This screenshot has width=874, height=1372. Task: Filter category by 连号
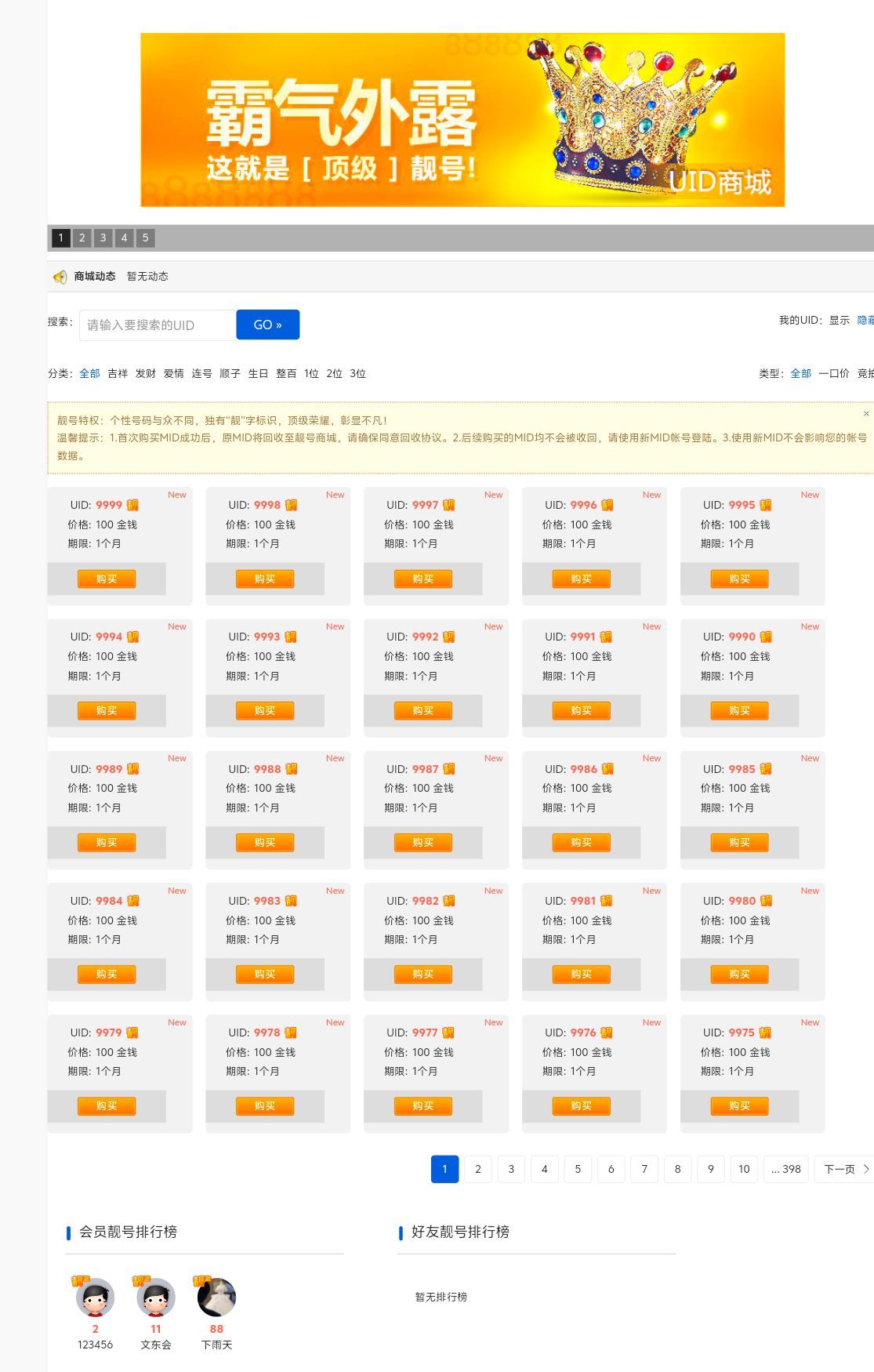202,374
